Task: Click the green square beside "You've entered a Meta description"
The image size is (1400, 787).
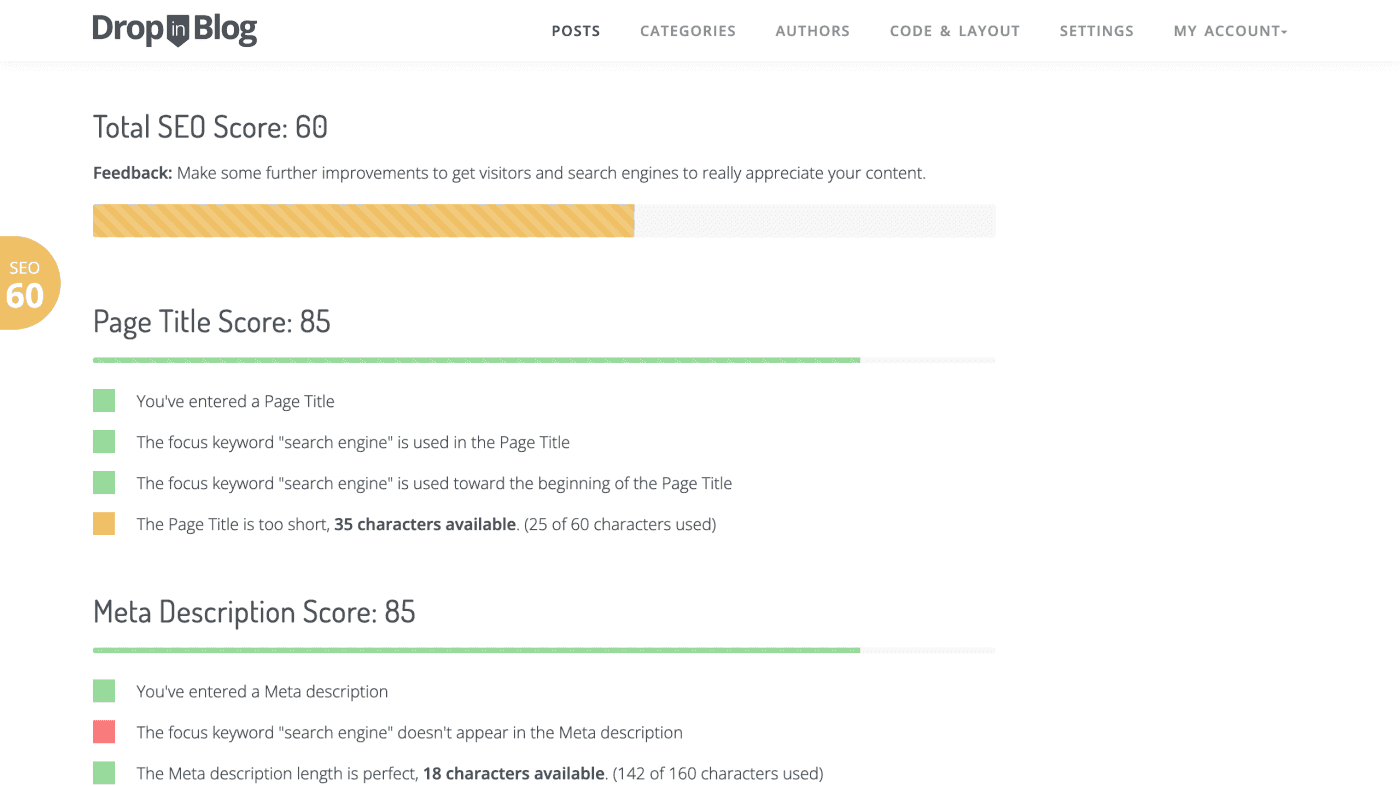Action: pos(104,691)
